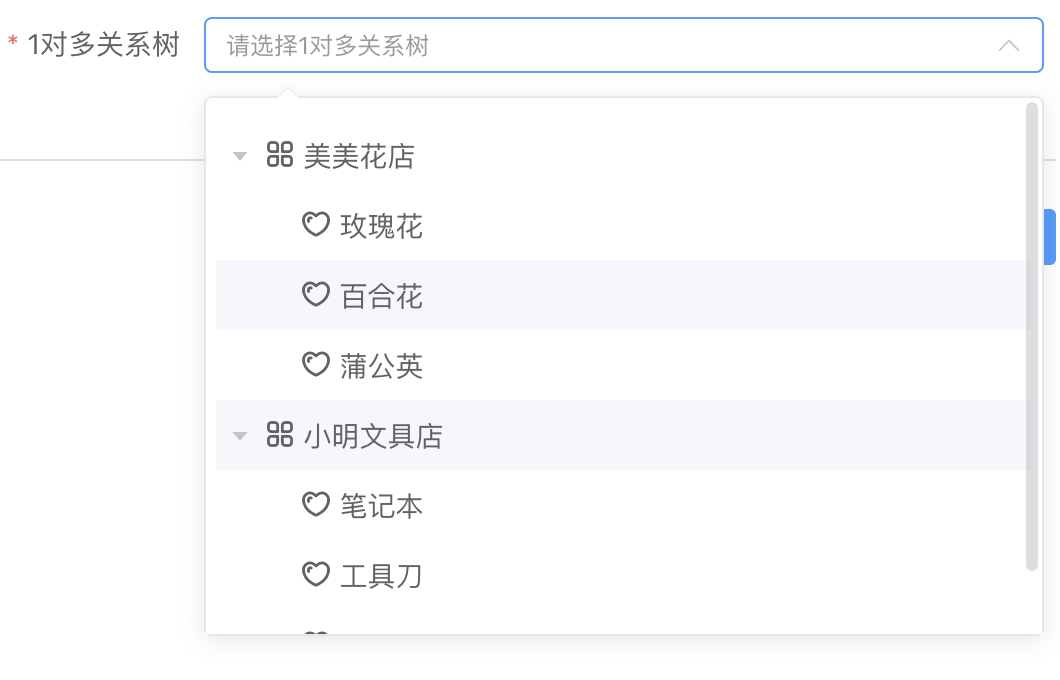The width and height of the screenshot is (1060, 680).
Task: Collapse the 美美花店 tree node arrow
Action: pos(240,156)
